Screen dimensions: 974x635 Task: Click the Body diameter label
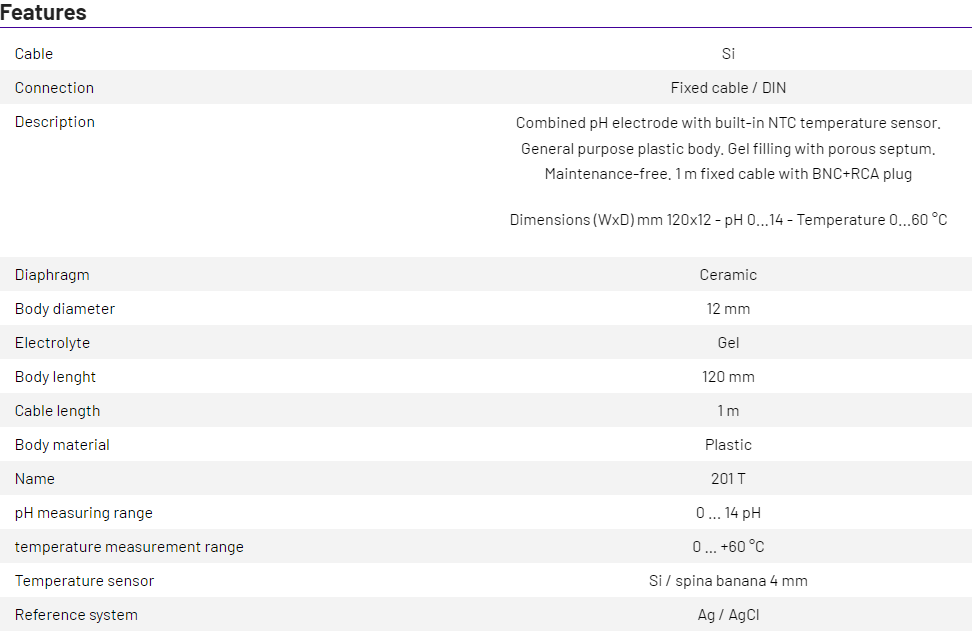click(65, 309)
